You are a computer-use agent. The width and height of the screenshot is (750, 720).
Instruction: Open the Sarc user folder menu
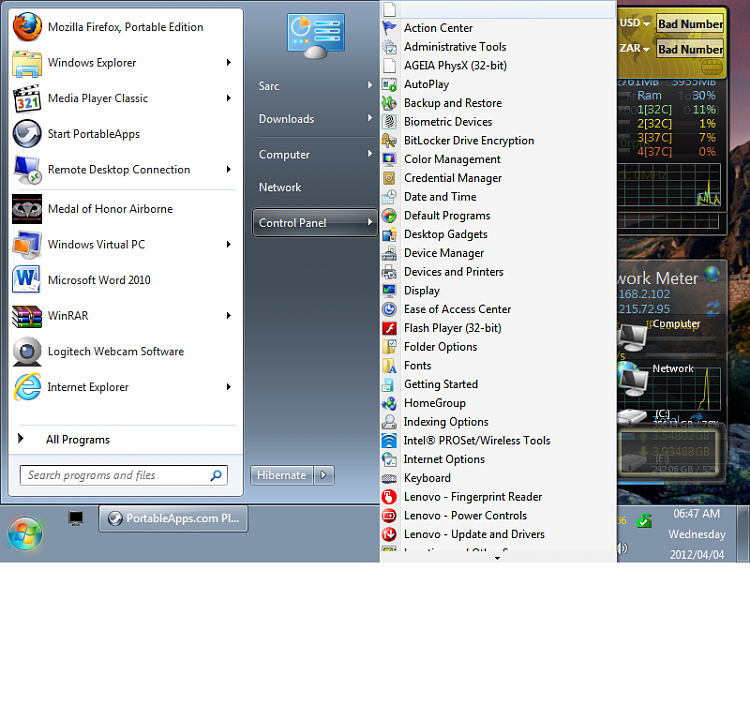315,86
